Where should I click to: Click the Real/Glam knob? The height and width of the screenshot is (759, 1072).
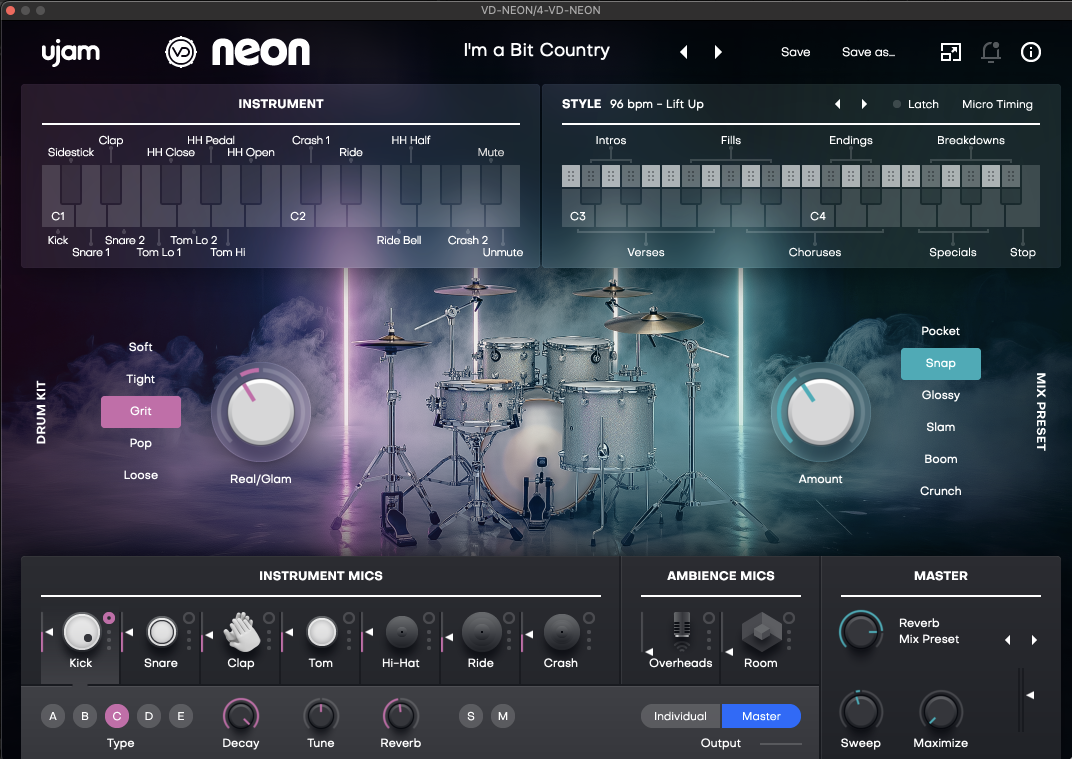(260, 412)
